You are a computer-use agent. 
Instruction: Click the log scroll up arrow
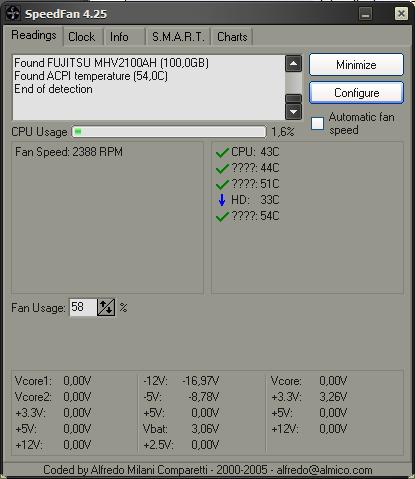[294, 64]
